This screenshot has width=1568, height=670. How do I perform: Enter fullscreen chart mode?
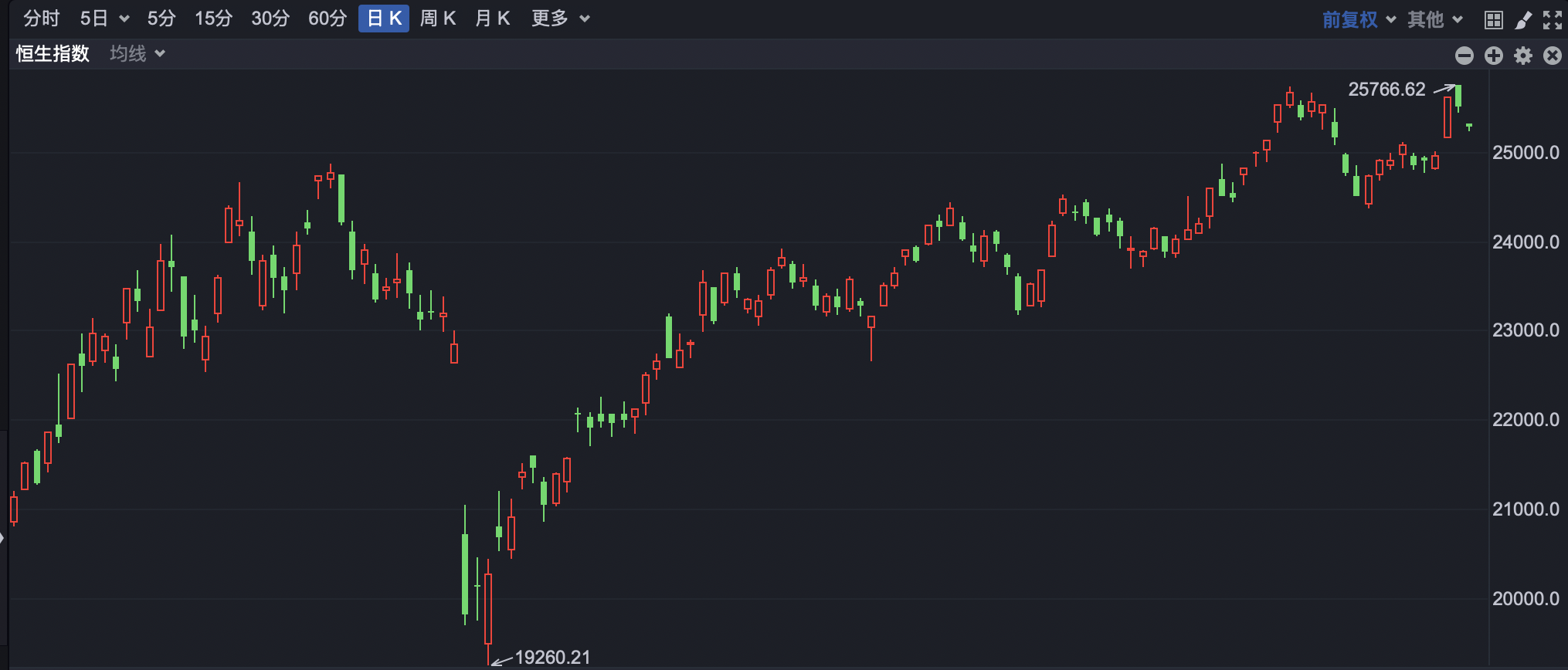click(1553, 20)
